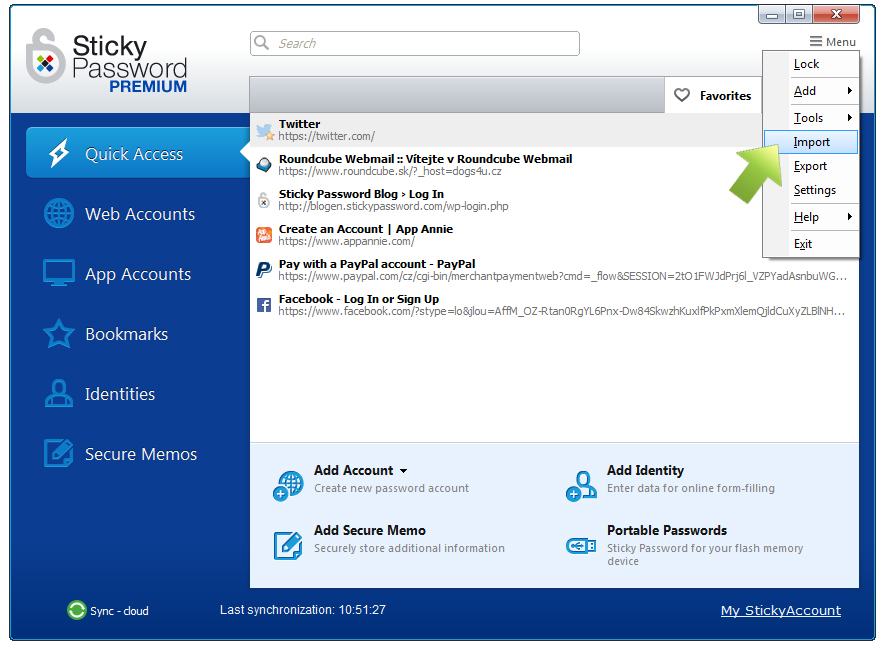Click the Sticky Password padlock logo

point(45,56)
